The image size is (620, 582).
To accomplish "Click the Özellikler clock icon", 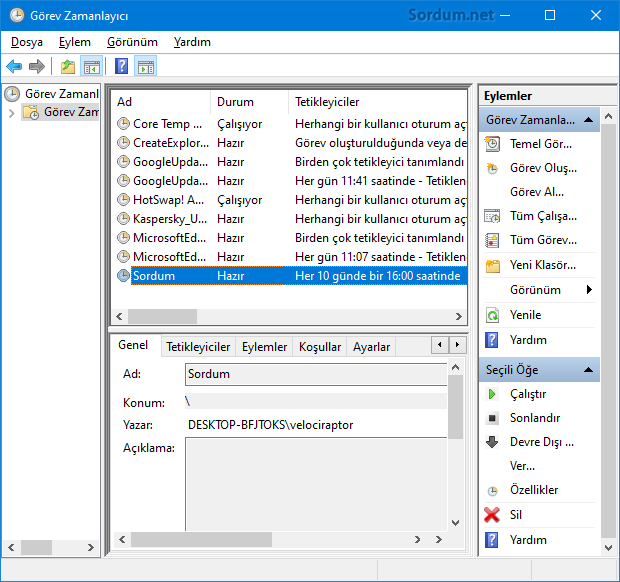I will (492, 491).
